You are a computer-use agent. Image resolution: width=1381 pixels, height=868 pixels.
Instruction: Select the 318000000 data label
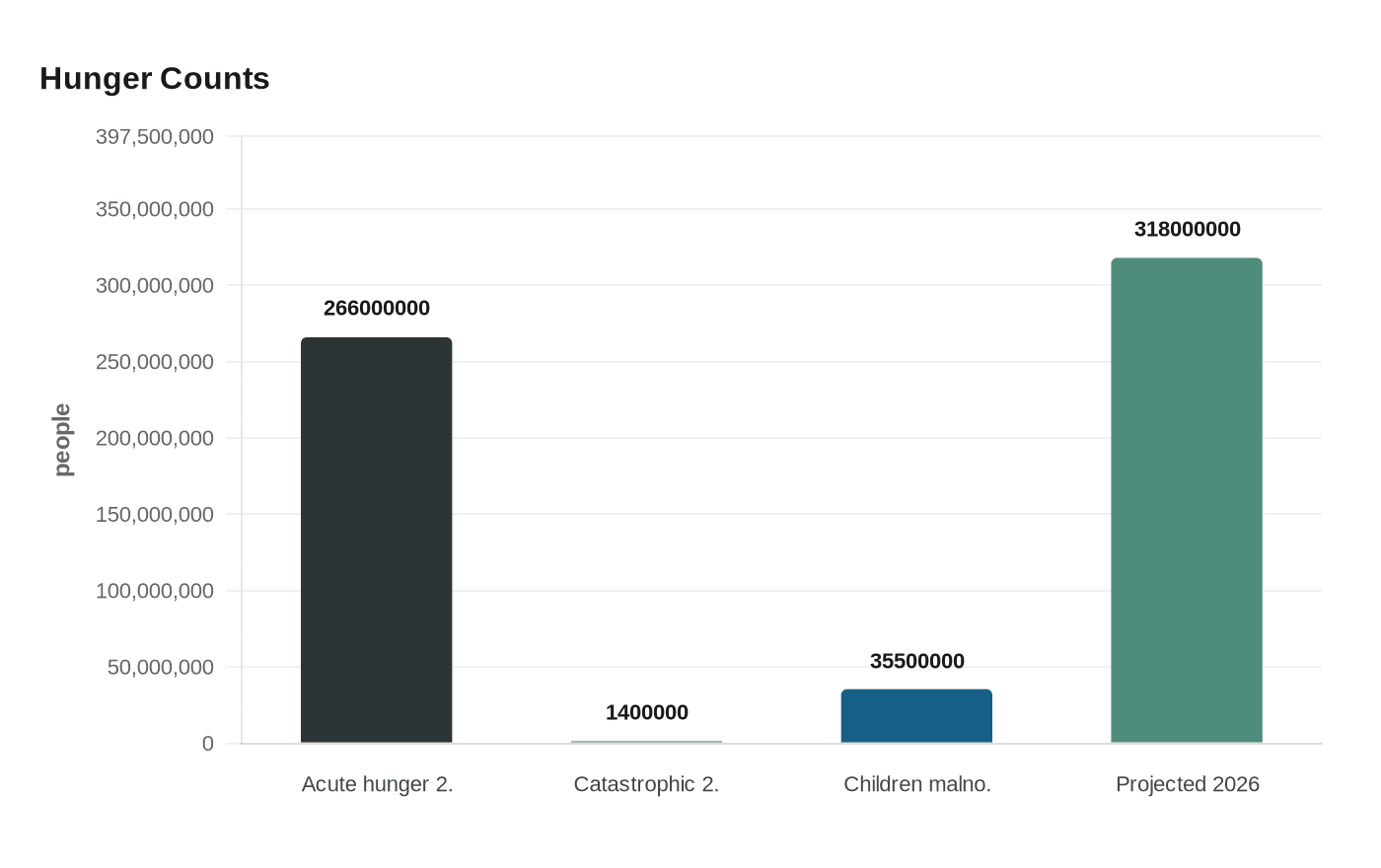(1188, 230)
